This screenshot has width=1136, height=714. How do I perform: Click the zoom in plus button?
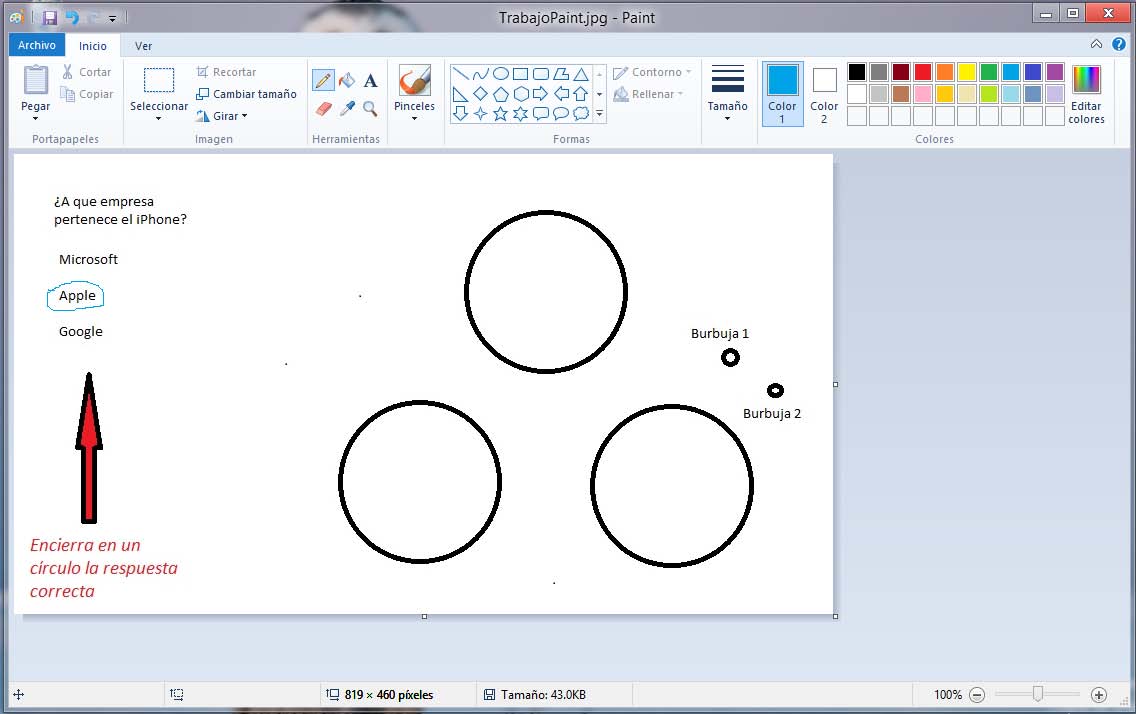(x=1098, y=694)
